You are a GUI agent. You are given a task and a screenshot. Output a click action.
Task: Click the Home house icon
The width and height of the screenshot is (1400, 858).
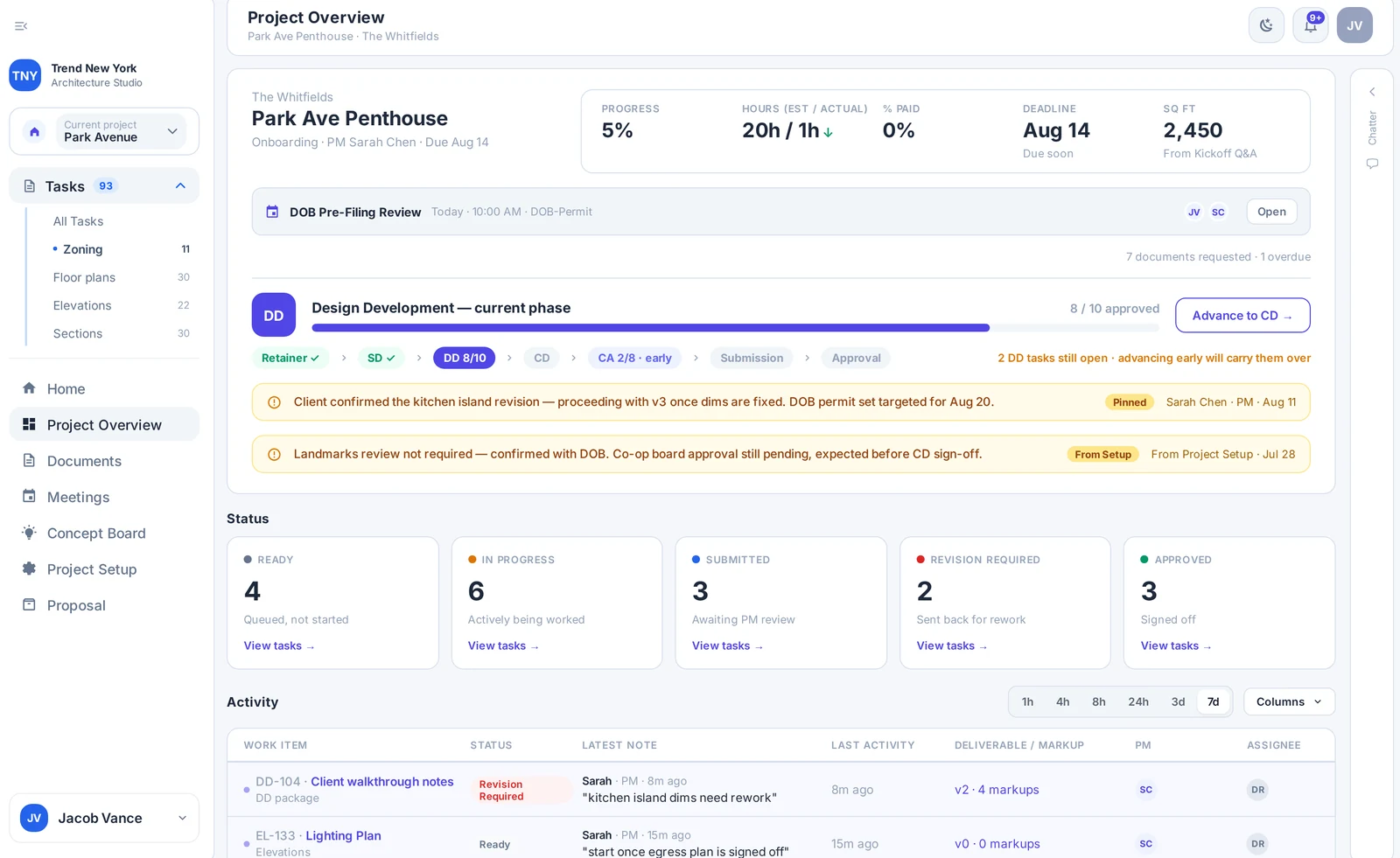coord(29,388)
